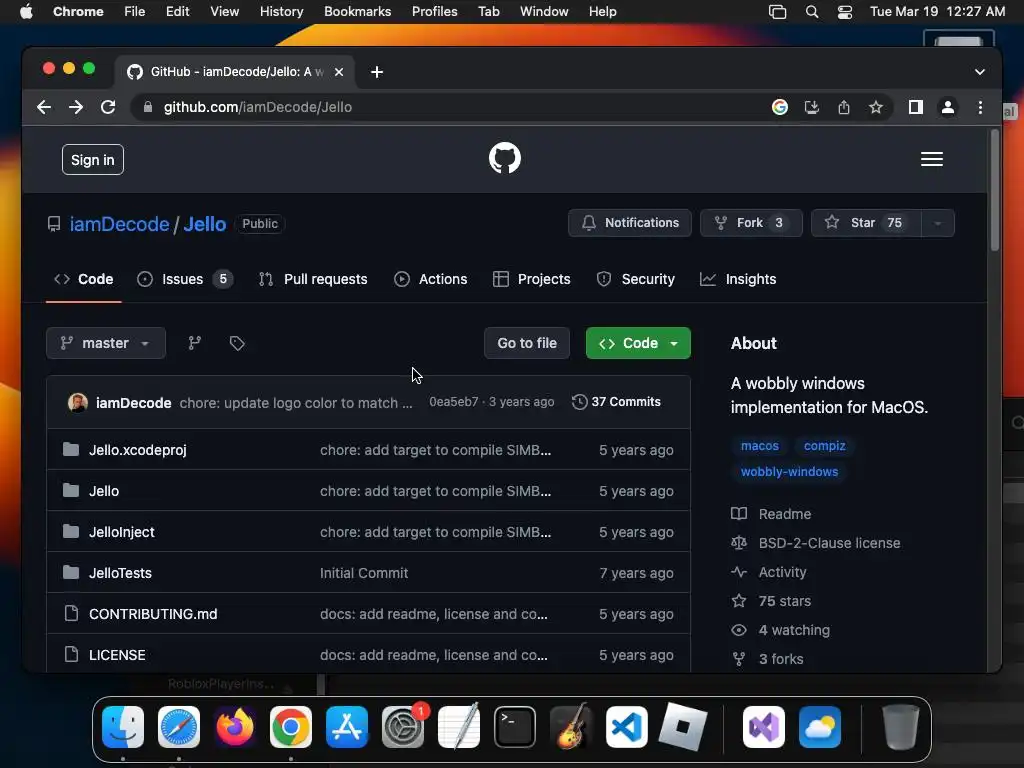Expand the master branch dropdown
Screen dimensions: 1024x768
(106, 343)
